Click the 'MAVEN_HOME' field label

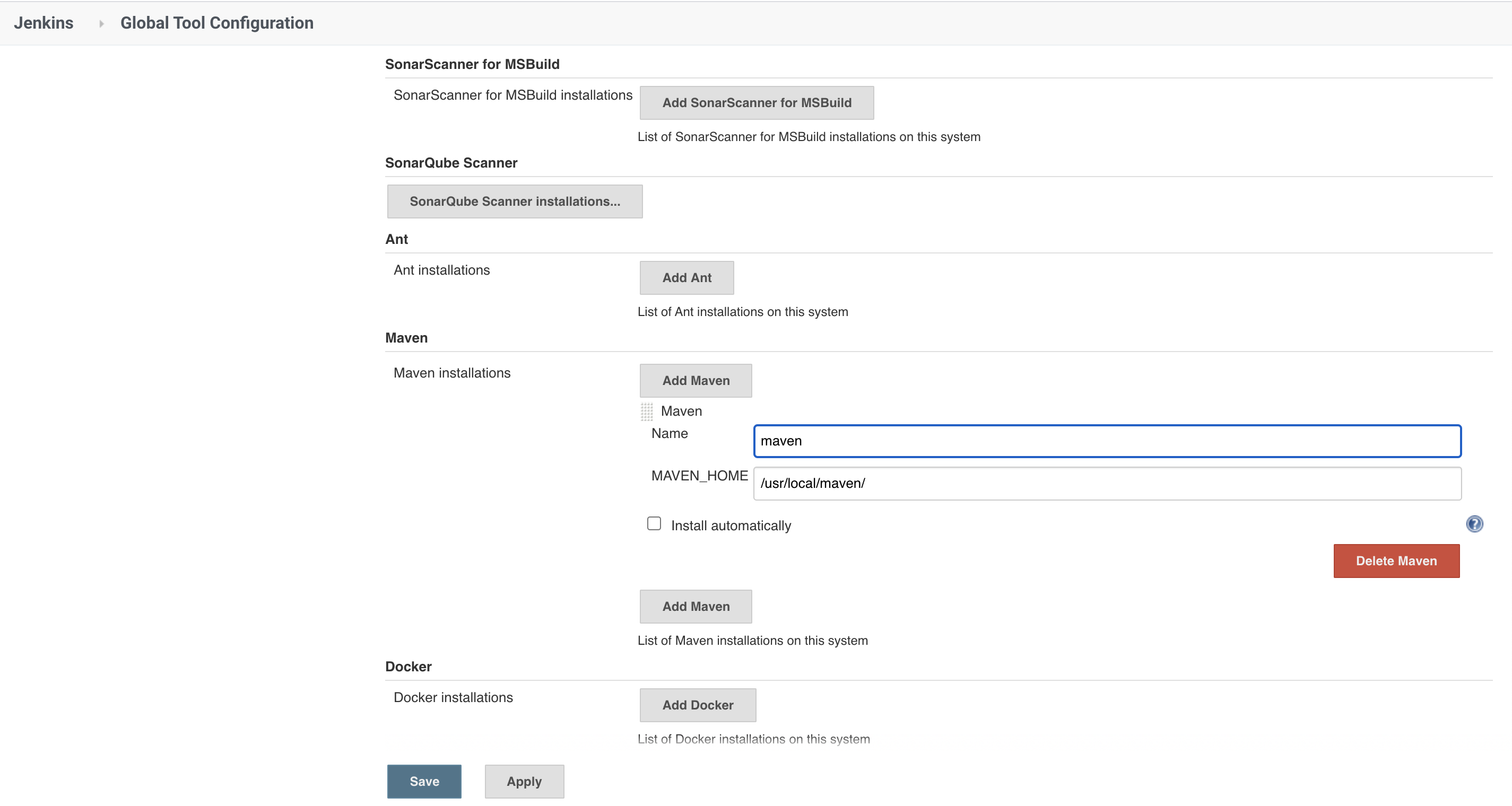click(700, 475)
